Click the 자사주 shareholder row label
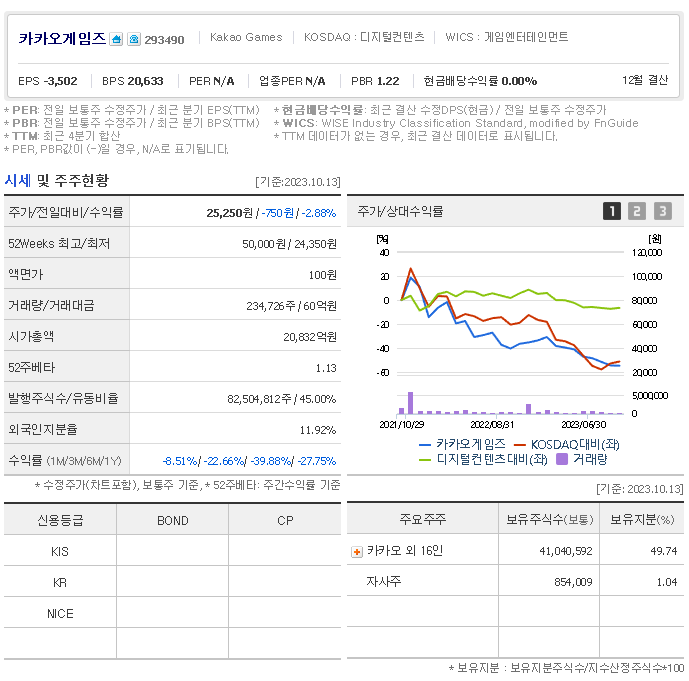Screen dimensions: 689x681 tap(384, 582)
